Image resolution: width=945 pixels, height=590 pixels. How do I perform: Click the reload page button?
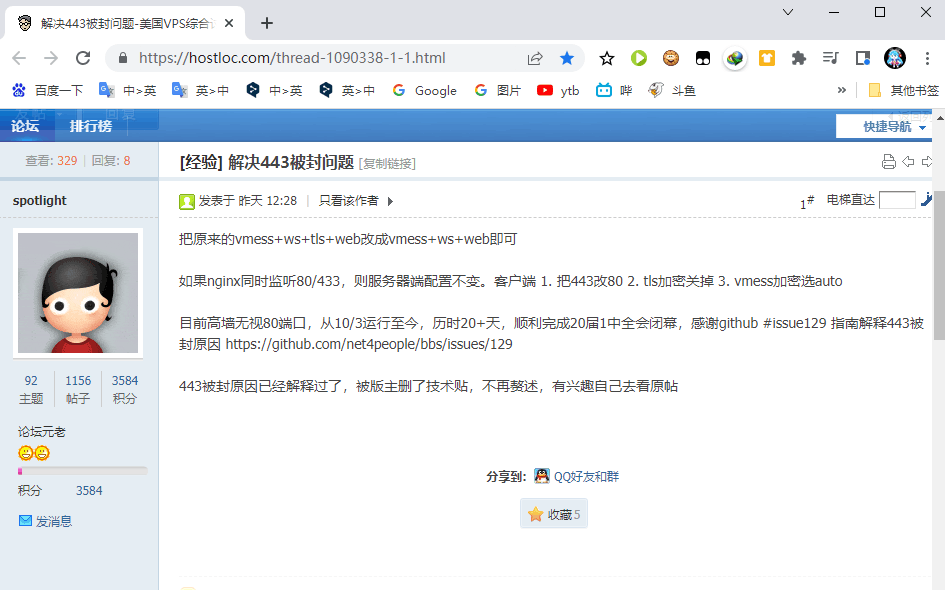[82, 58]
